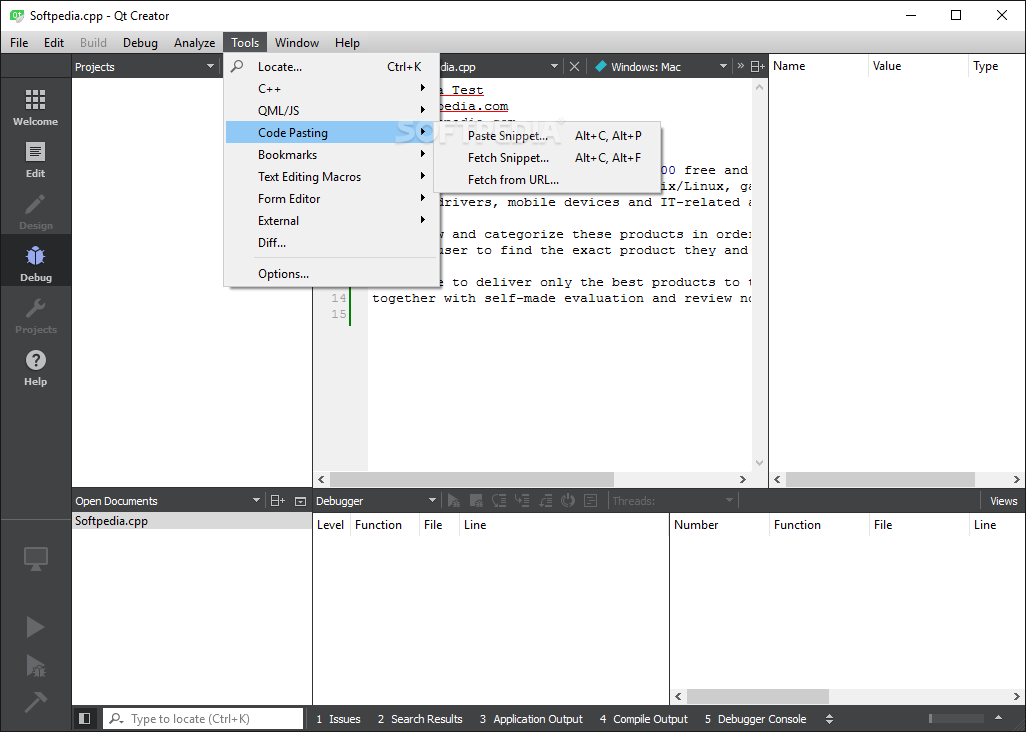Expand the C++ submenu
Image resolution: width=1026 pixels, height=732 pixels.
pos(332,88)
